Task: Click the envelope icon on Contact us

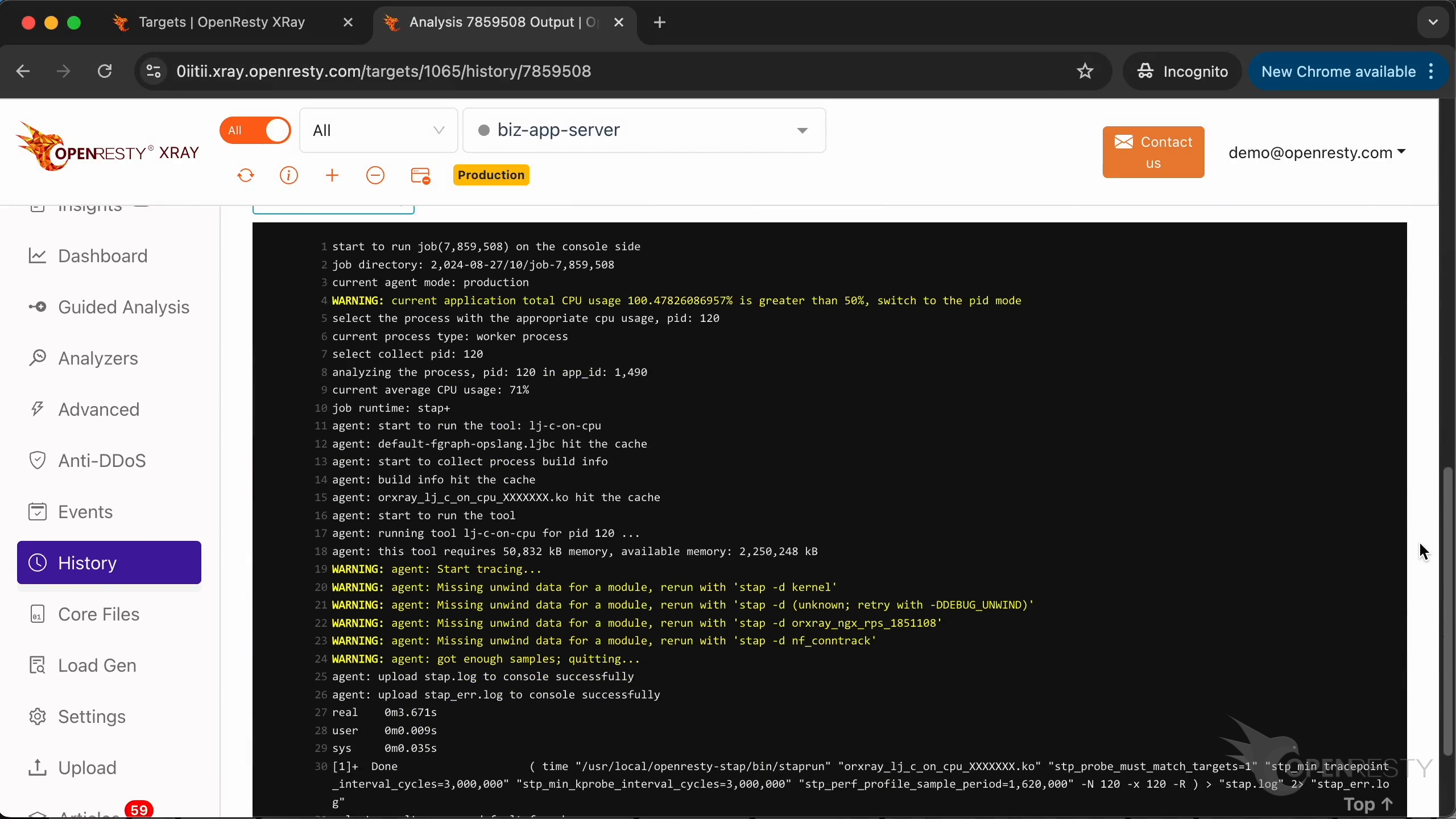Action: pyautogui.click(x=1124, y=142)
